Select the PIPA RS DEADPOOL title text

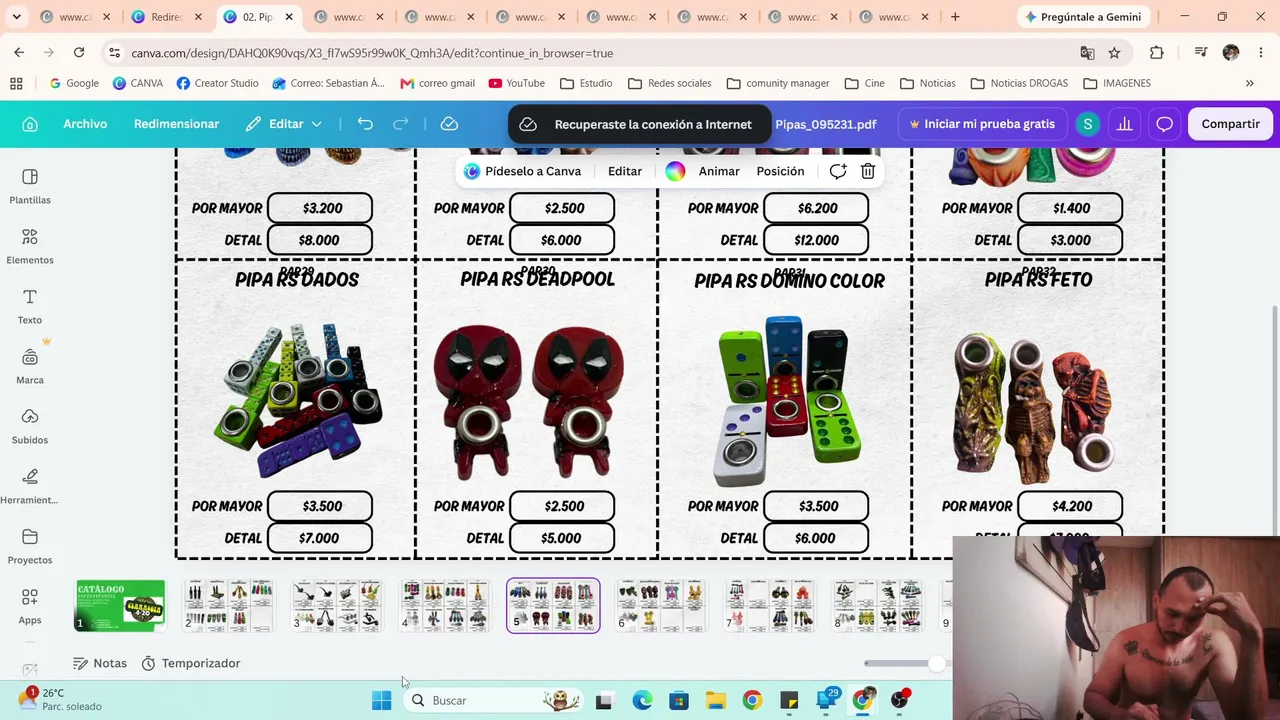[537, 279]
